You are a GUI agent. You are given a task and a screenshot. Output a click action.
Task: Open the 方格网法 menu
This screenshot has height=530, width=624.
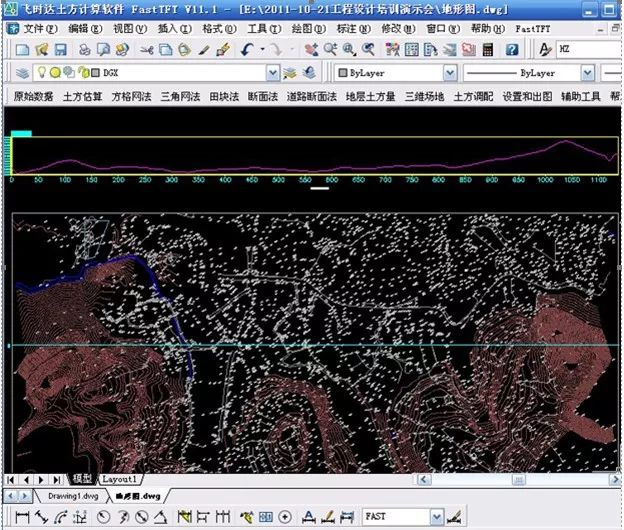pyautogui.click(x=130, y=97)
